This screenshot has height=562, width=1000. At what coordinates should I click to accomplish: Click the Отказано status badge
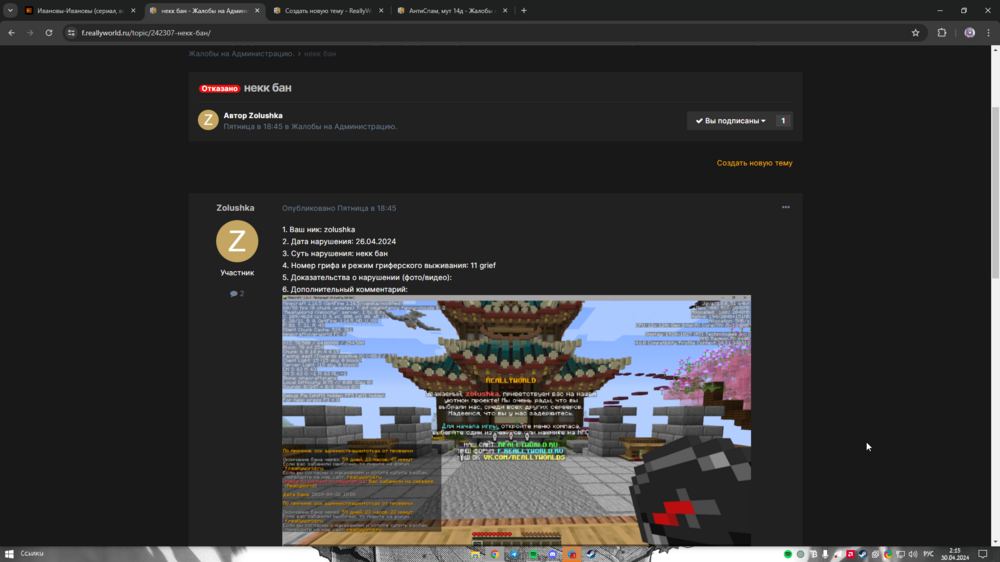[x=219, y=89]
